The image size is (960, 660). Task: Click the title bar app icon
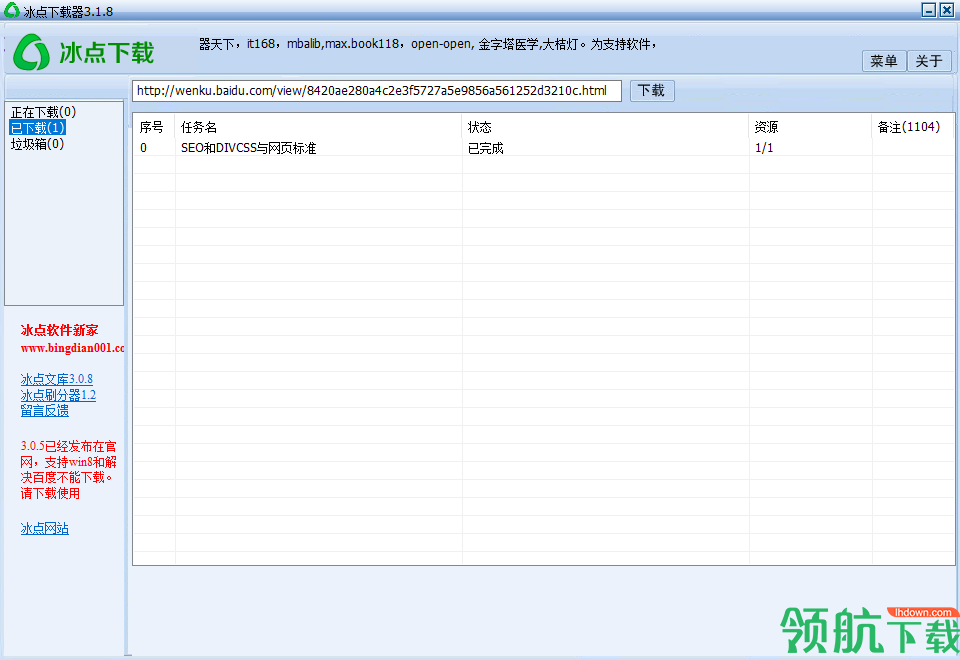(x=12, y=10)
